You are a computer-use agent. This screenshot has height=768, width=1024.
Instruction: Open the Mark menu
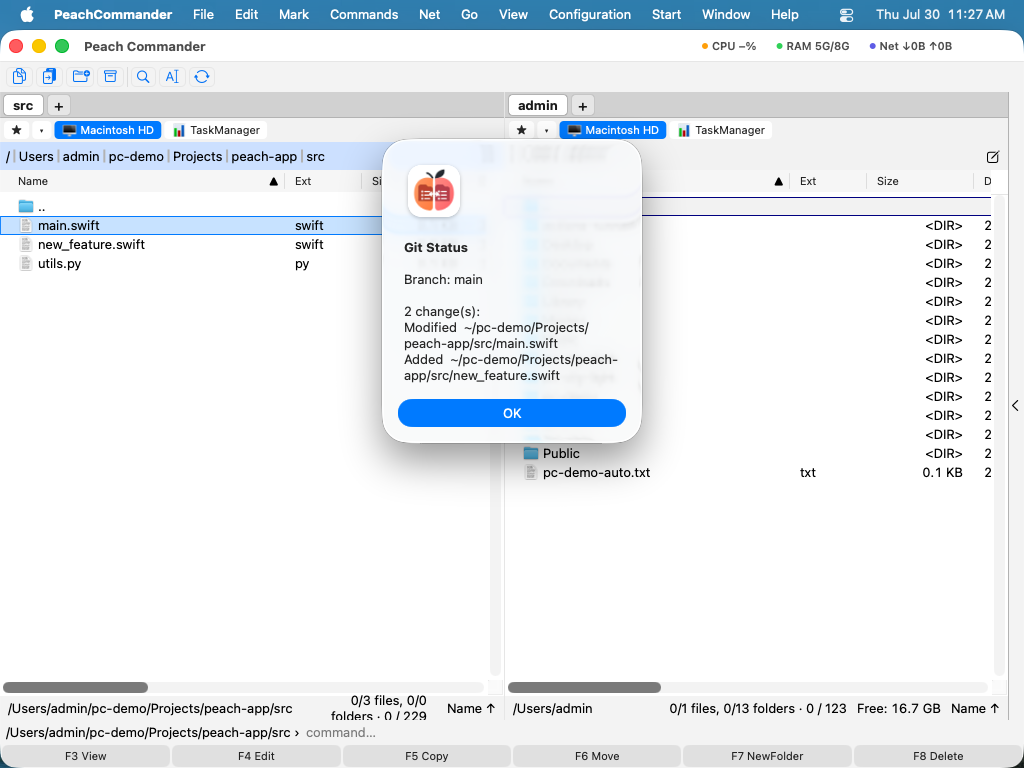294,14
